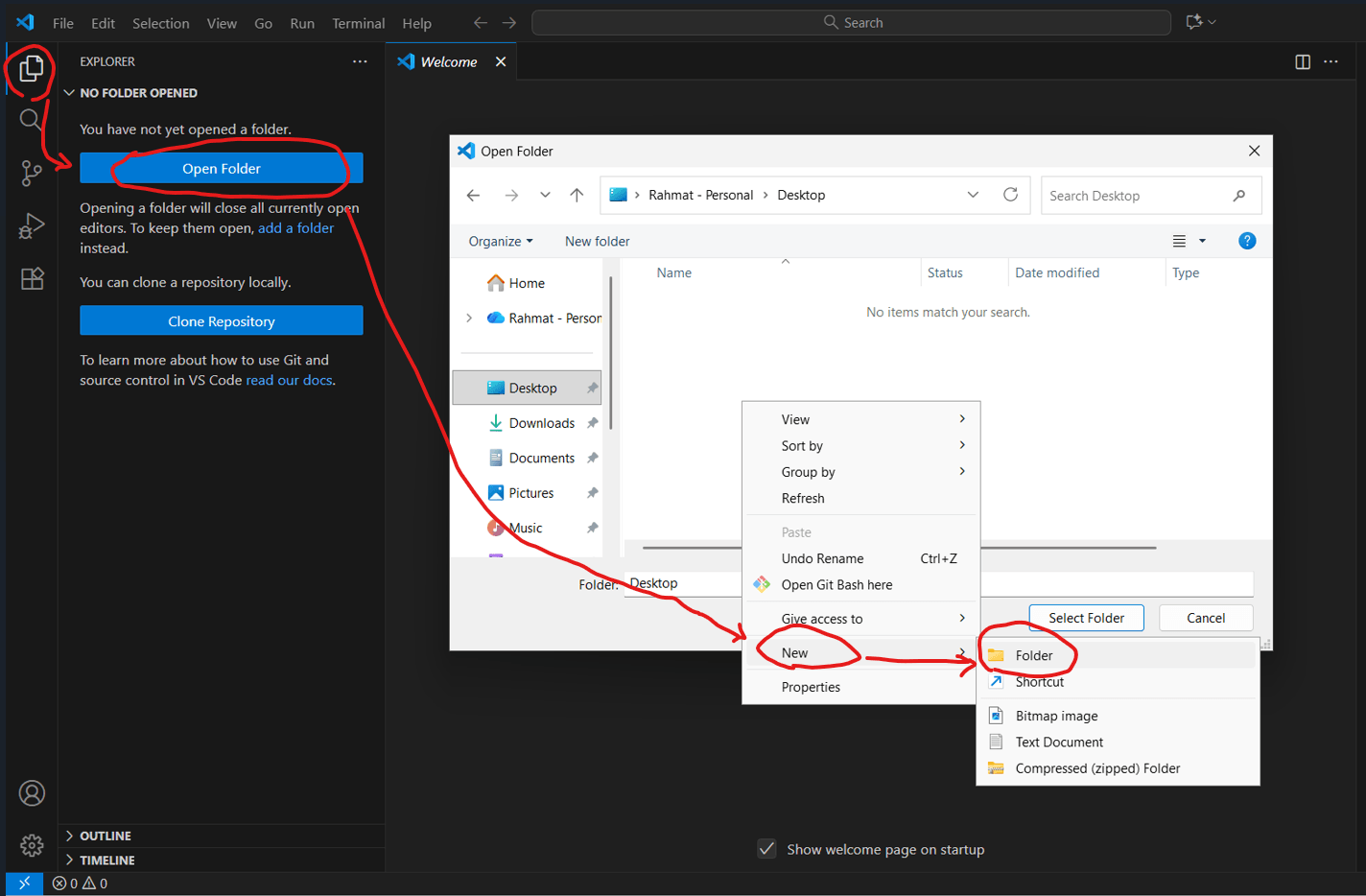Click the Clone Repository button
Screen dimensions: 1366x896
point(221,319)
